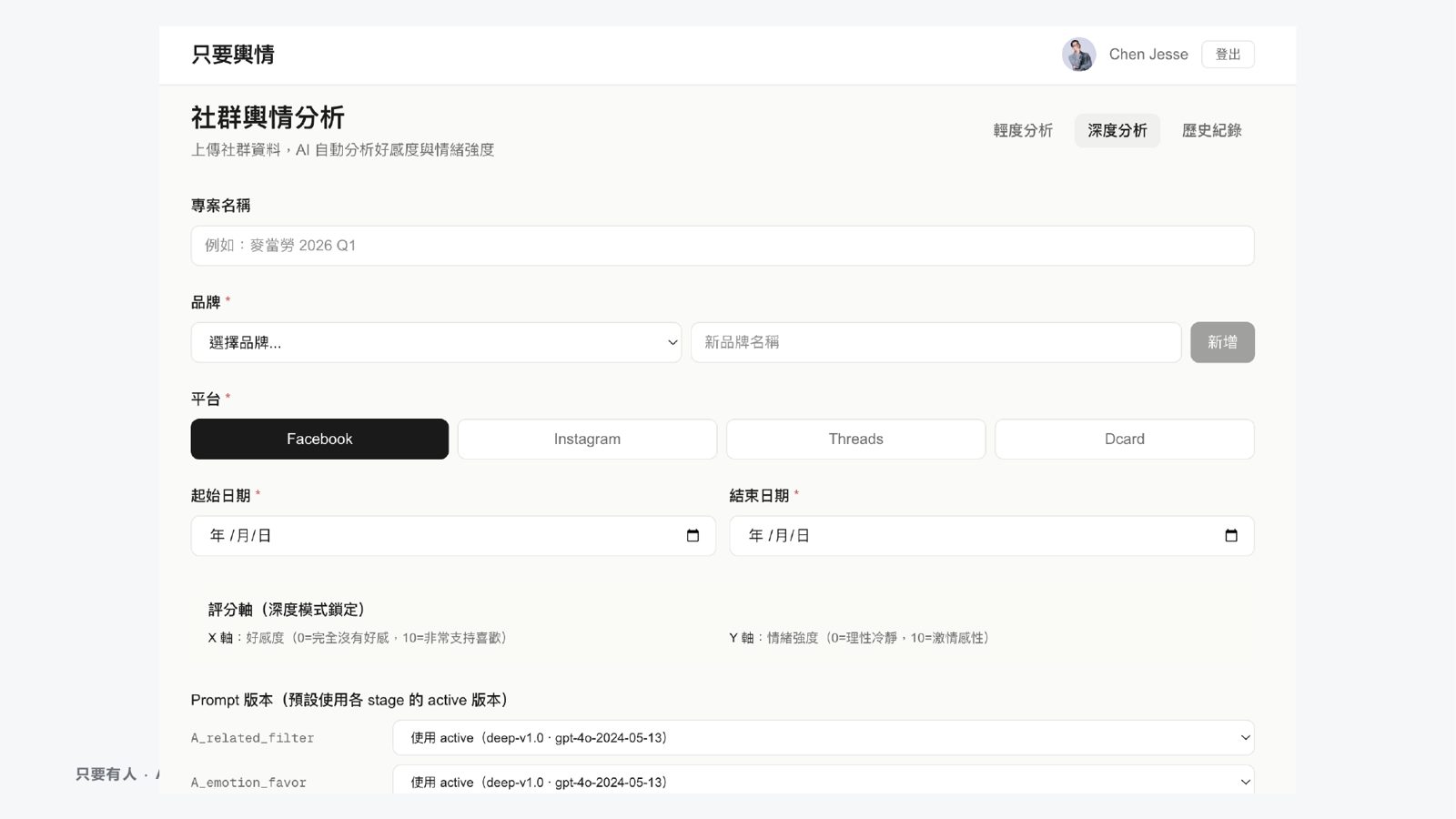Click the 新增 add brand button
The height and width of the screenshot is (819, 1456).
tap(1222, 342)
